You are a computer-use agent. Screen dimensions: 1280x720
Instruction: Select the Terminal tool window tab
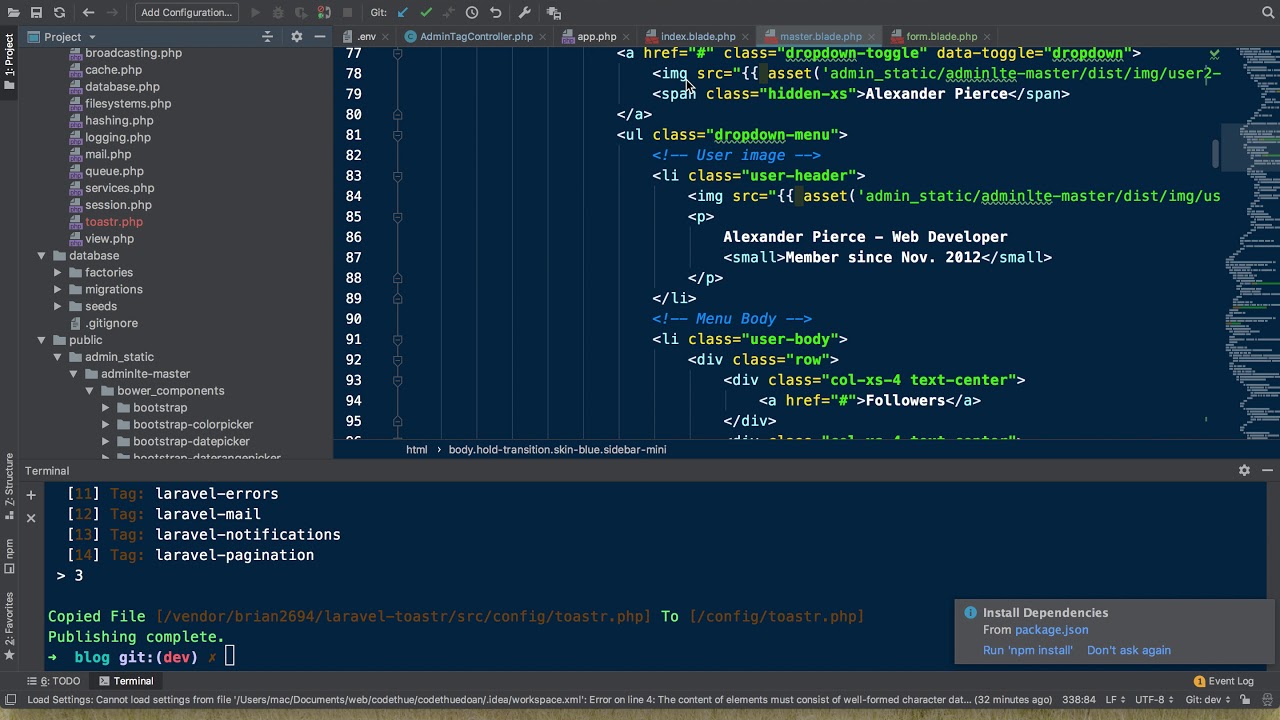[x=126, y=681]
